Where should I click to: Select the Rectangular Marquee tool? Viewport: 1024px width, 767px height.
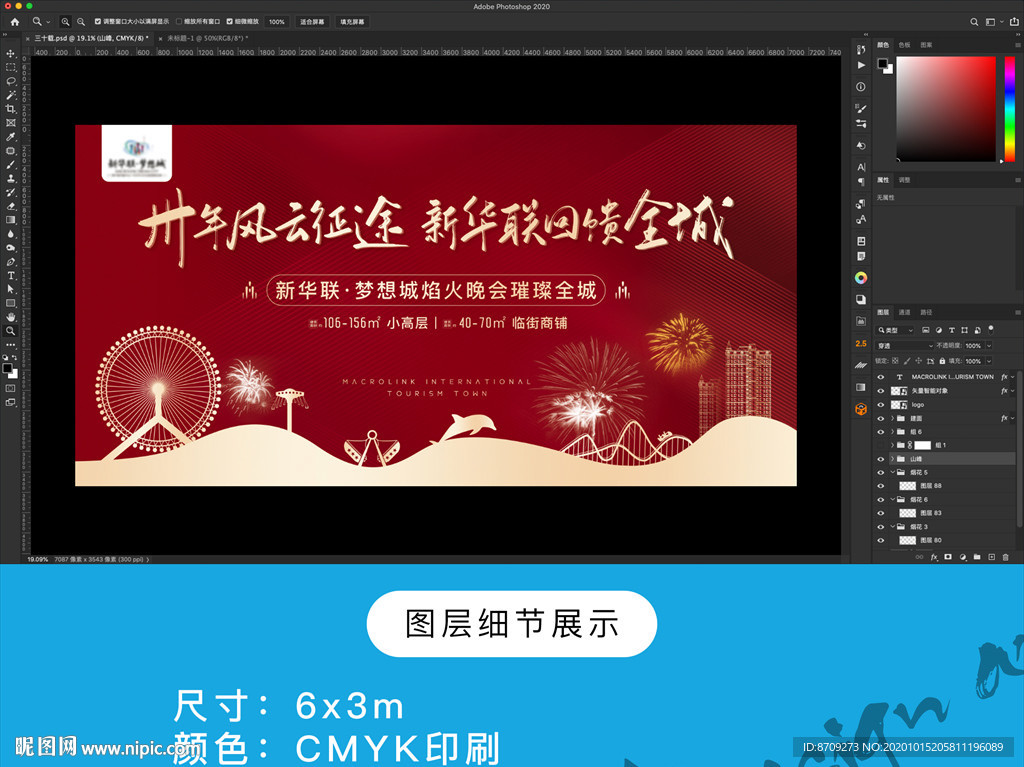tap(10, 67)
